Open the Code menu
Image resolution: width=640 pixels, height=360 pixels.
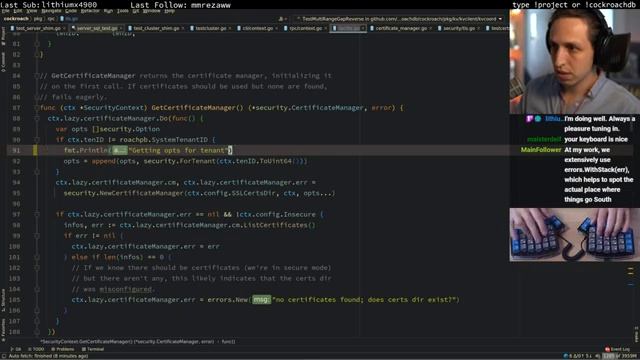tap(71, 11)
